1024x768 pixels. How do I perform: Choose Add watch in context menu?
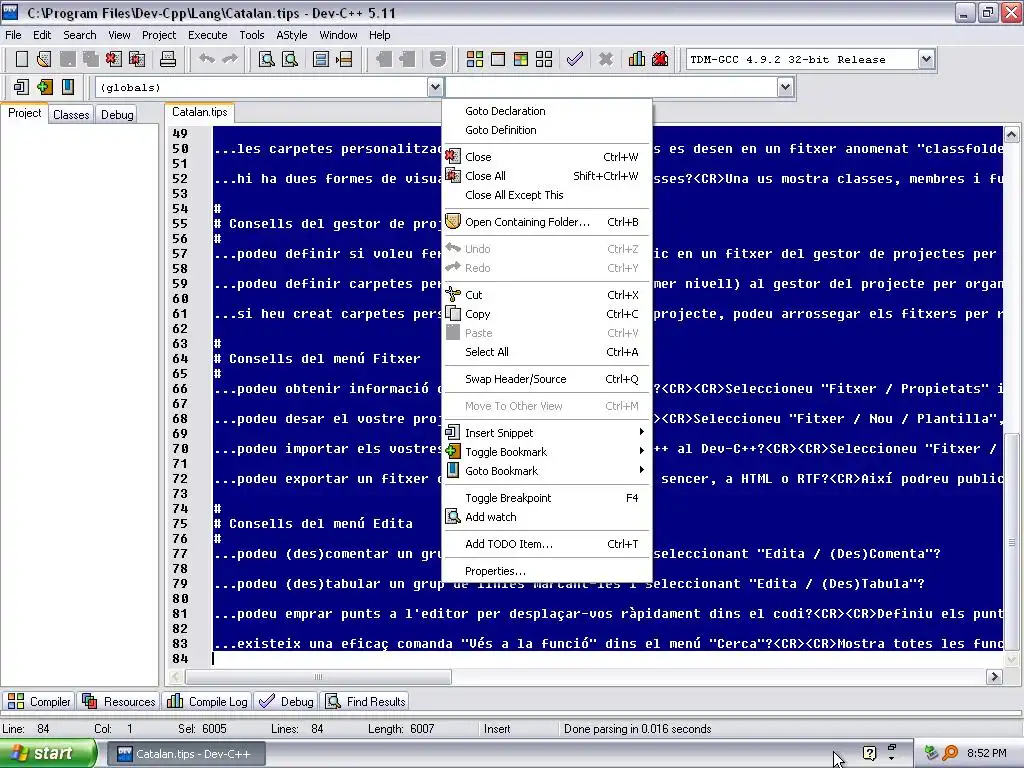(547, 517)
